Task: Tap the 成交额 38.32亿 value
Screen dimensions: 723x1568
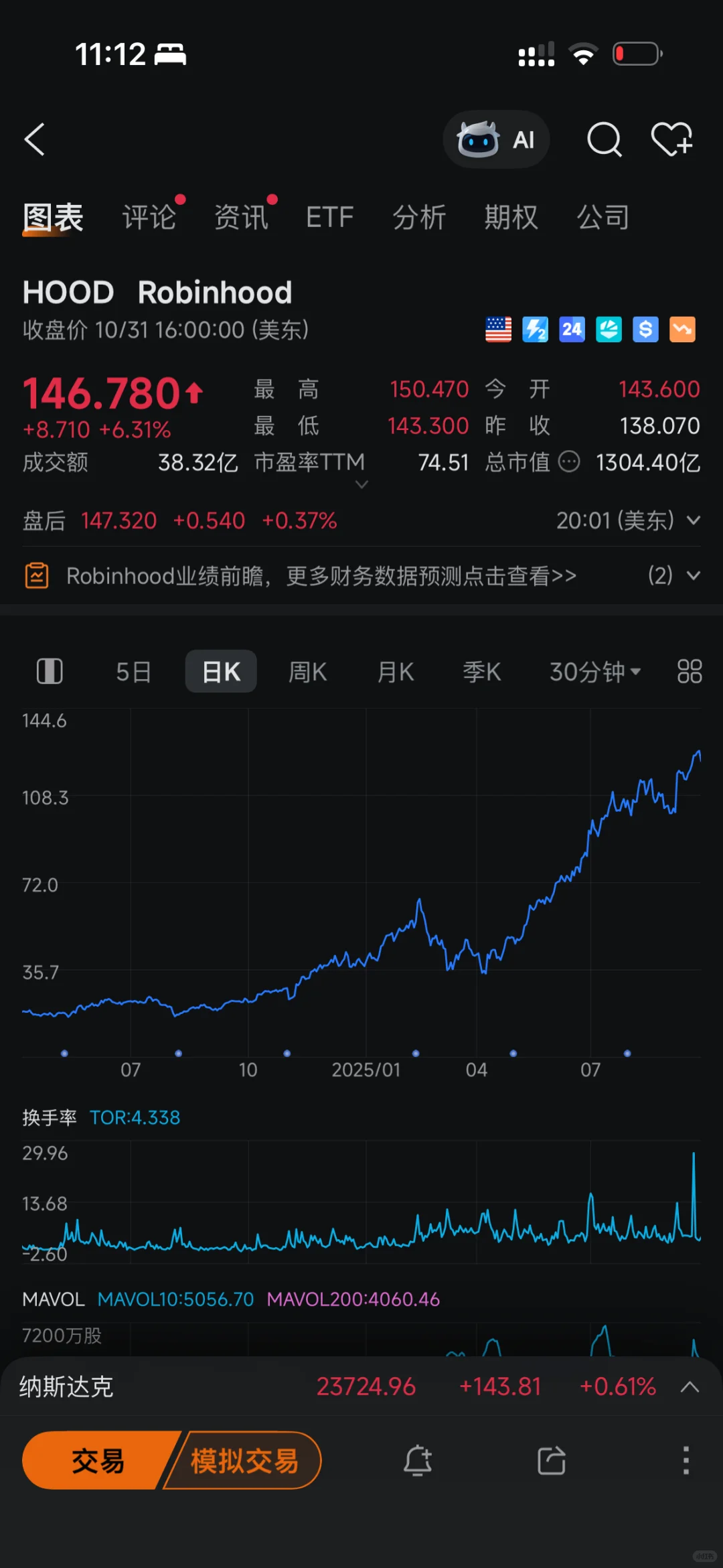Action: click(x=198, y=462)
